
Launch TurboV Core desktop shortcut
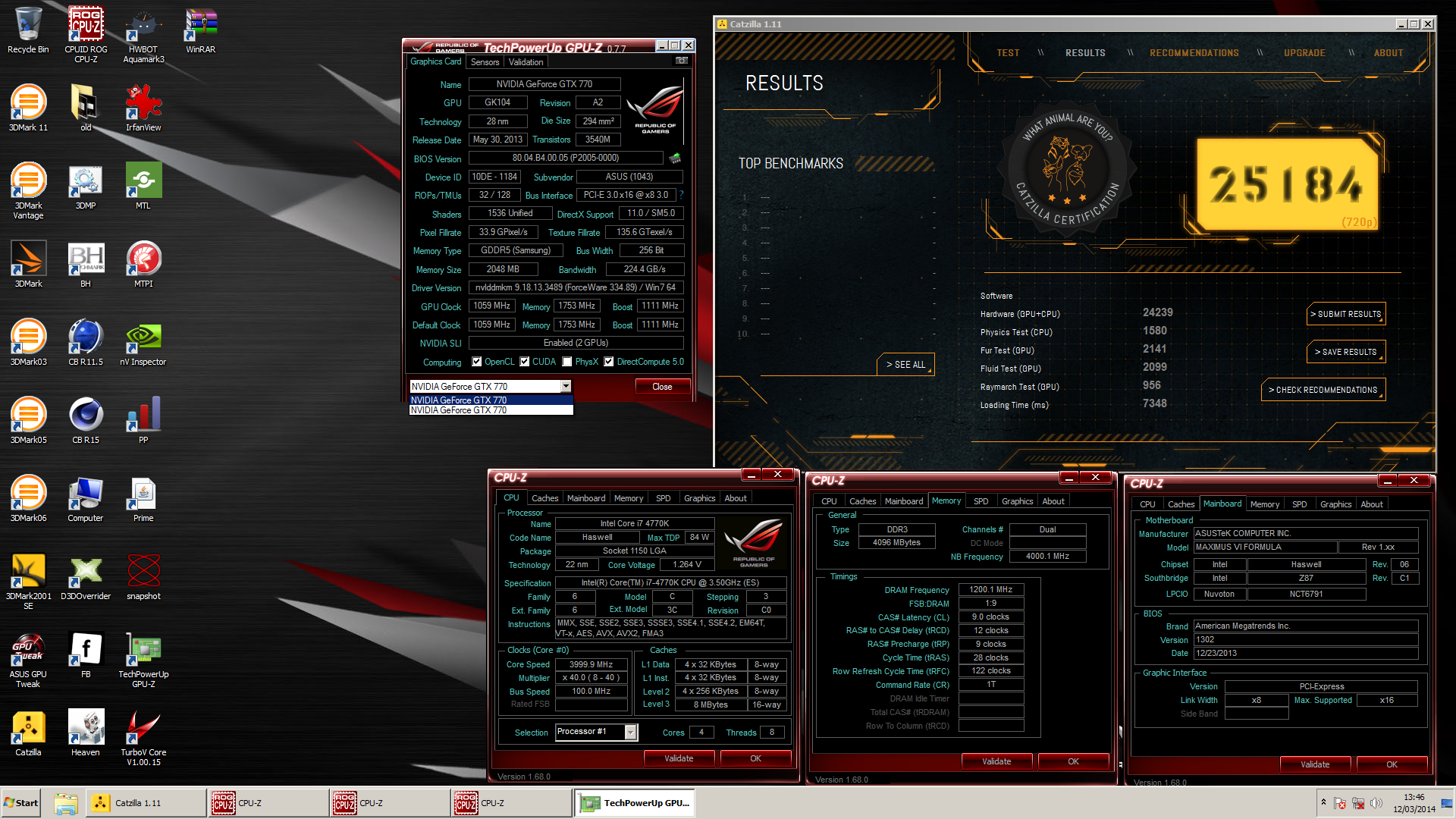143,738
